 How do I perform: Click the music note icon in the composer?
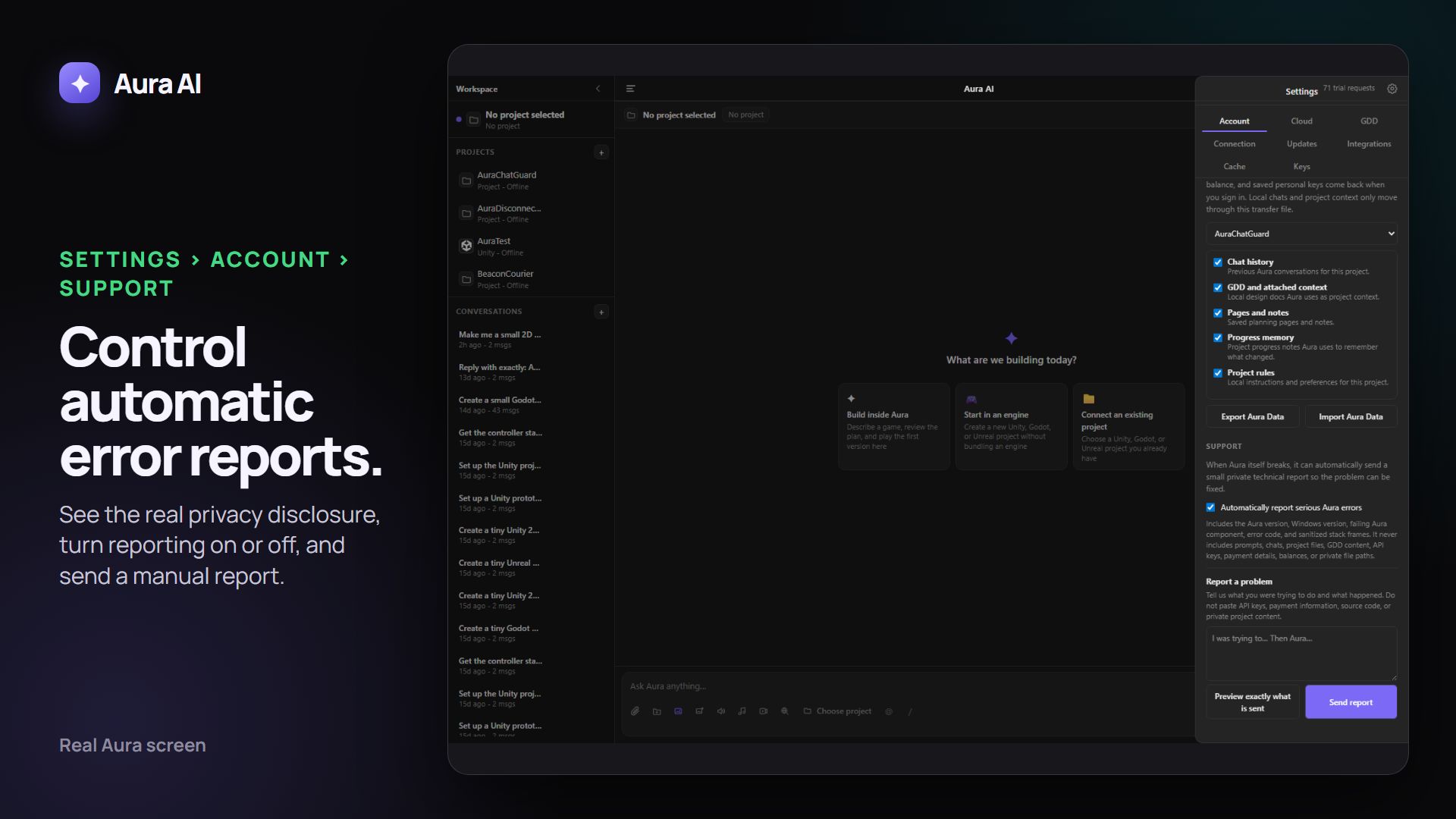[x=742, y=711]
